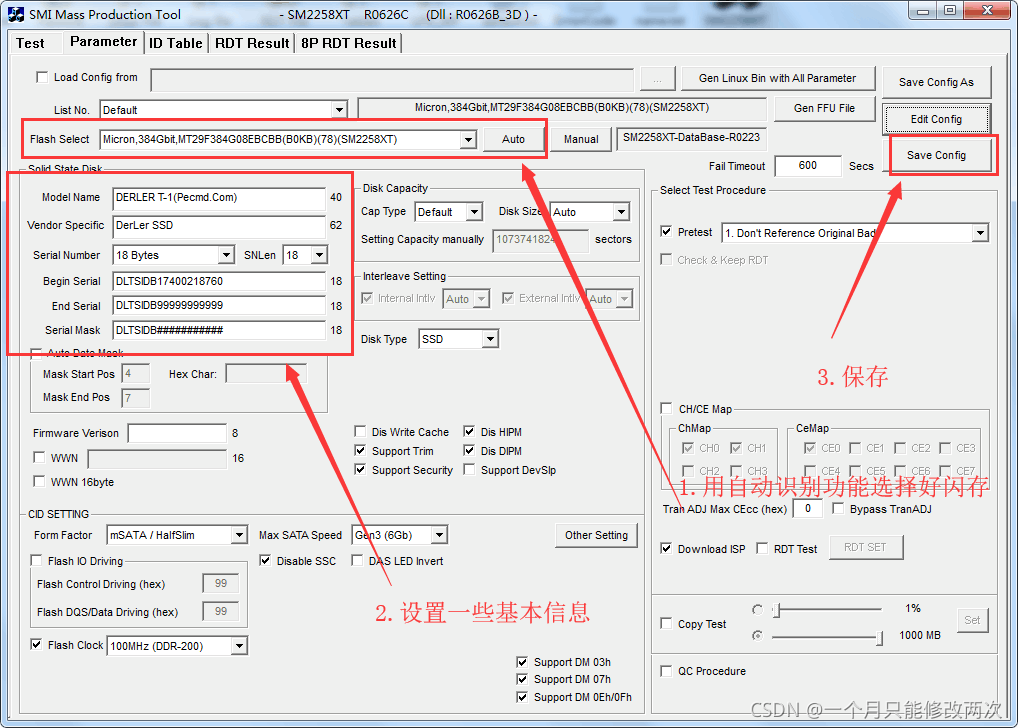Click the browse button next to Load Config path
Screen dimensions: 1018x728
657,79
